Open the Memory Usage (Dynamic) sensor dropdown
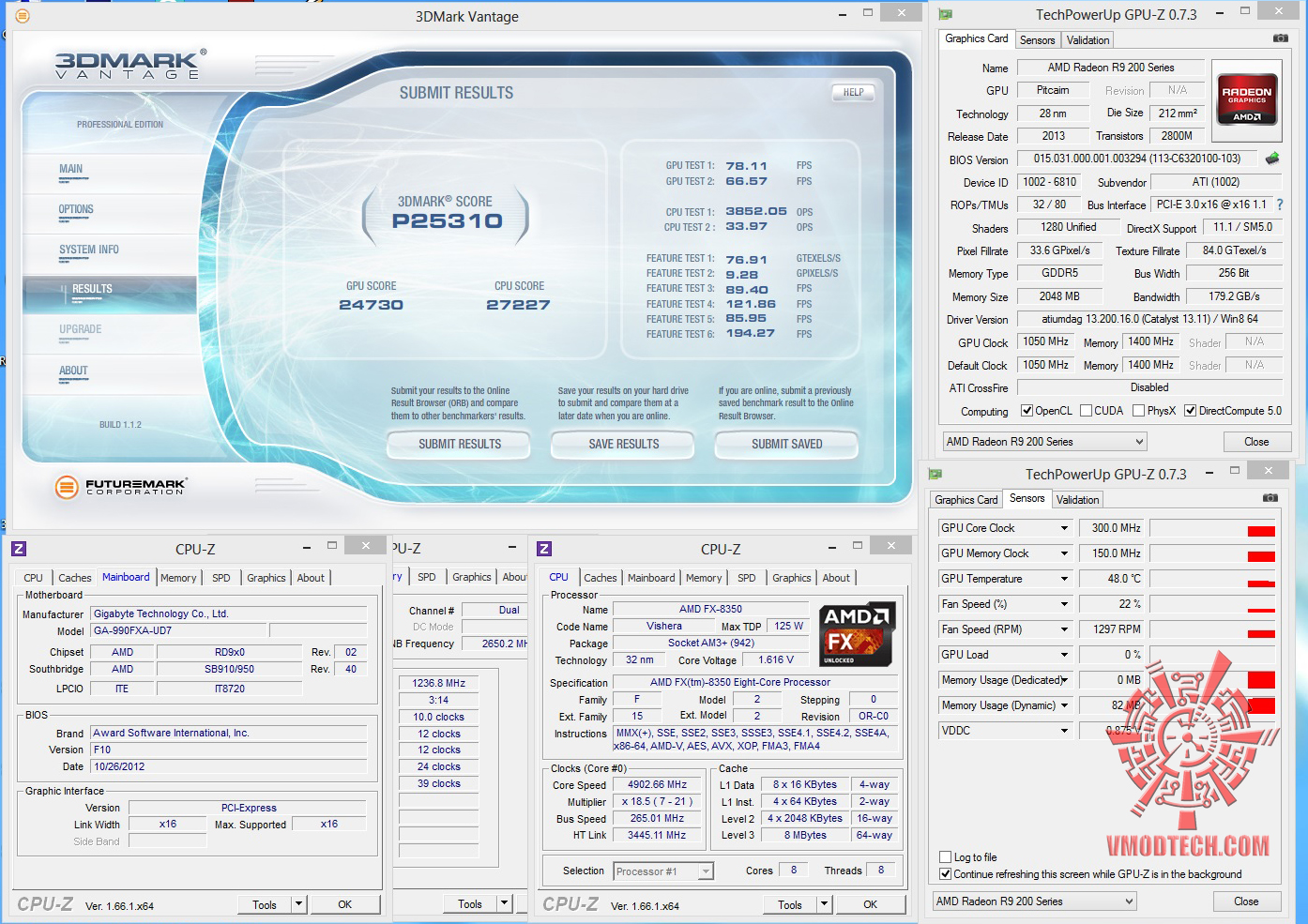 coord(1064,705)
